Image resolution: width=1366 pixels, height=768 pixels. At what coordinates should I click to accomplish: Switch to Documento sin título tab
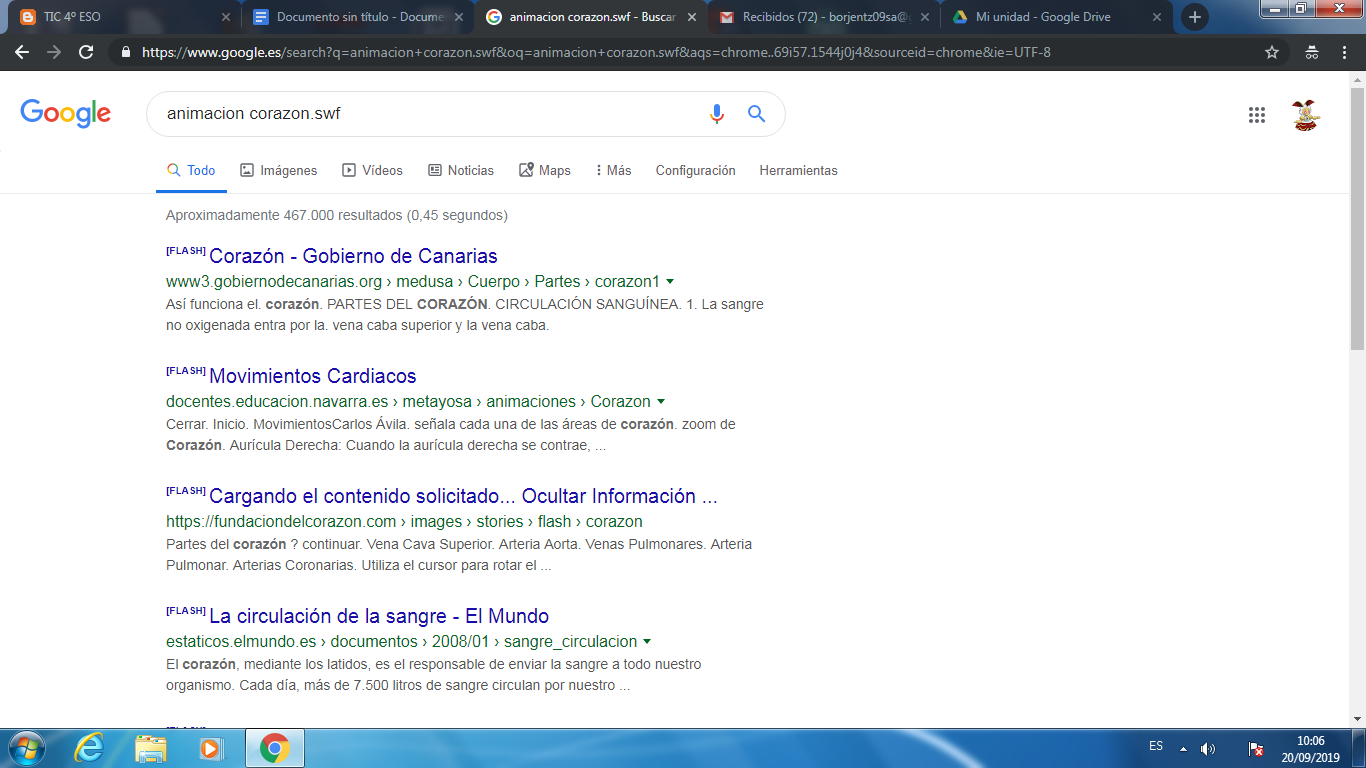pyautogui.click(x=355, y=17)
